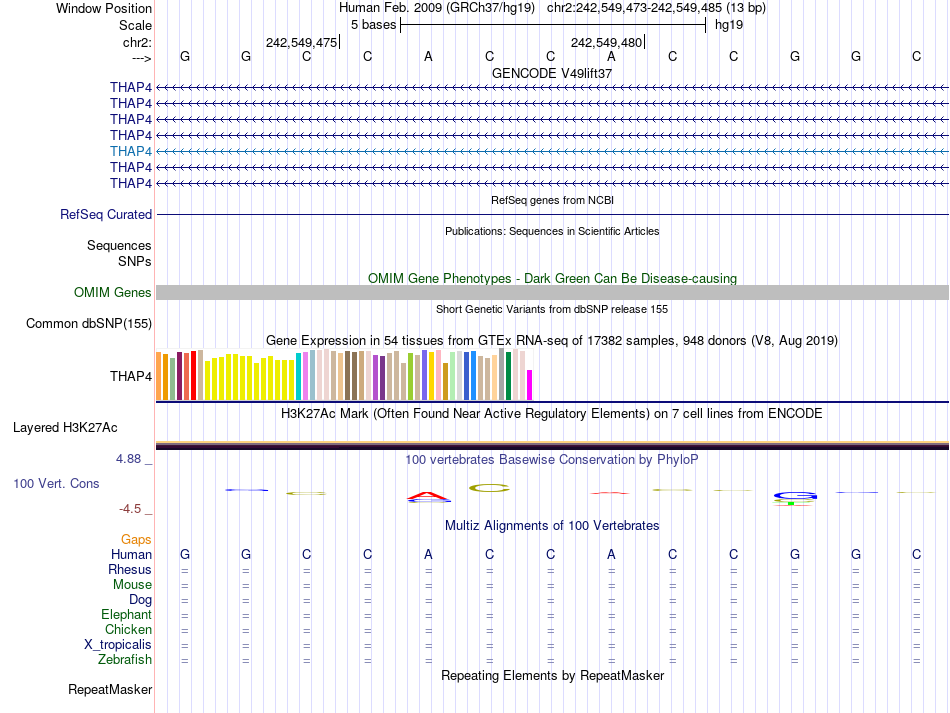This screenshot has height=713, width=950.
Task: Click the RepeatMasker track label
Action: [x=110, y=689]
